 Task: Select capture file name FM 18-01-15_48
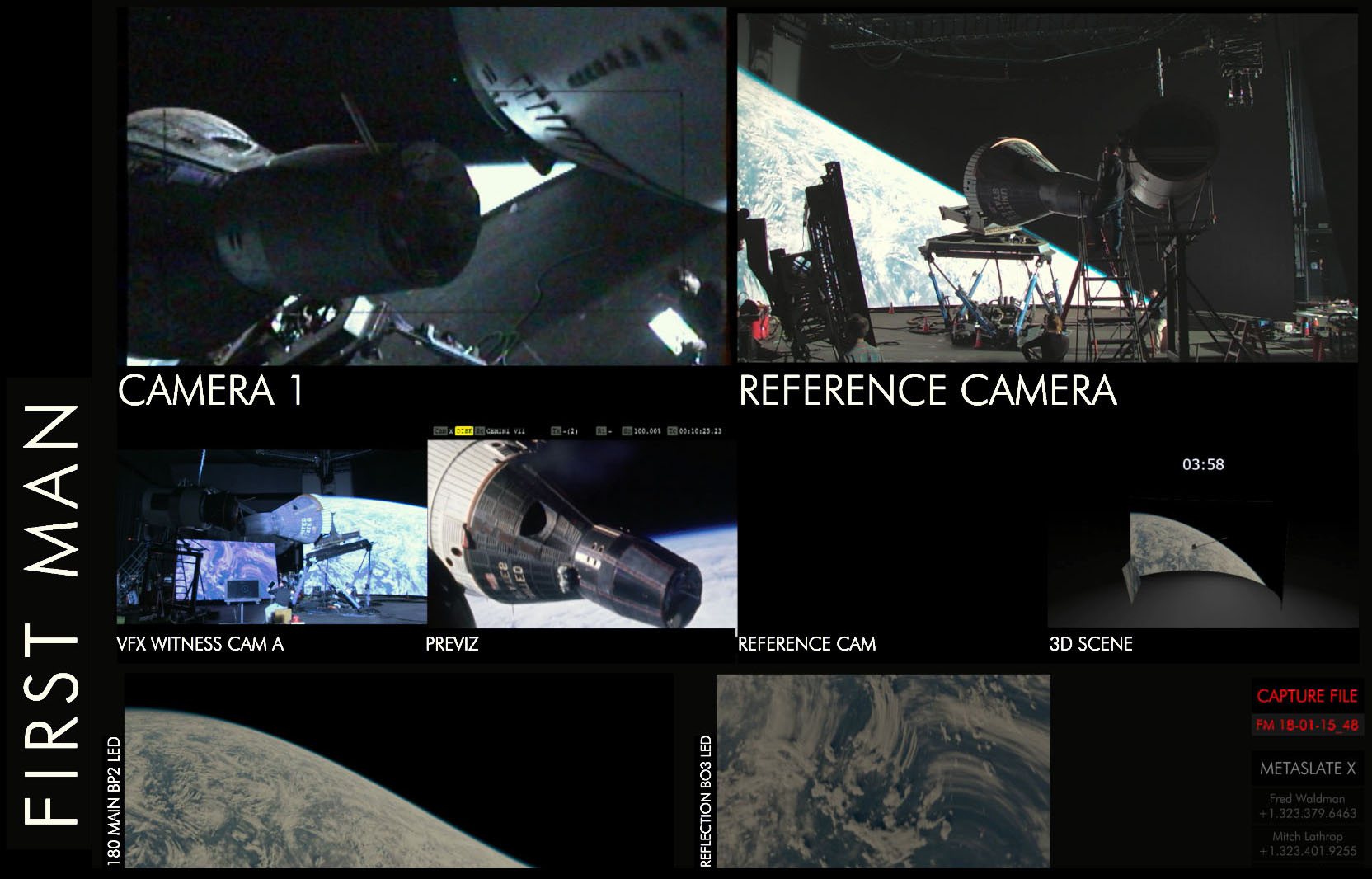pos(1307,726)
